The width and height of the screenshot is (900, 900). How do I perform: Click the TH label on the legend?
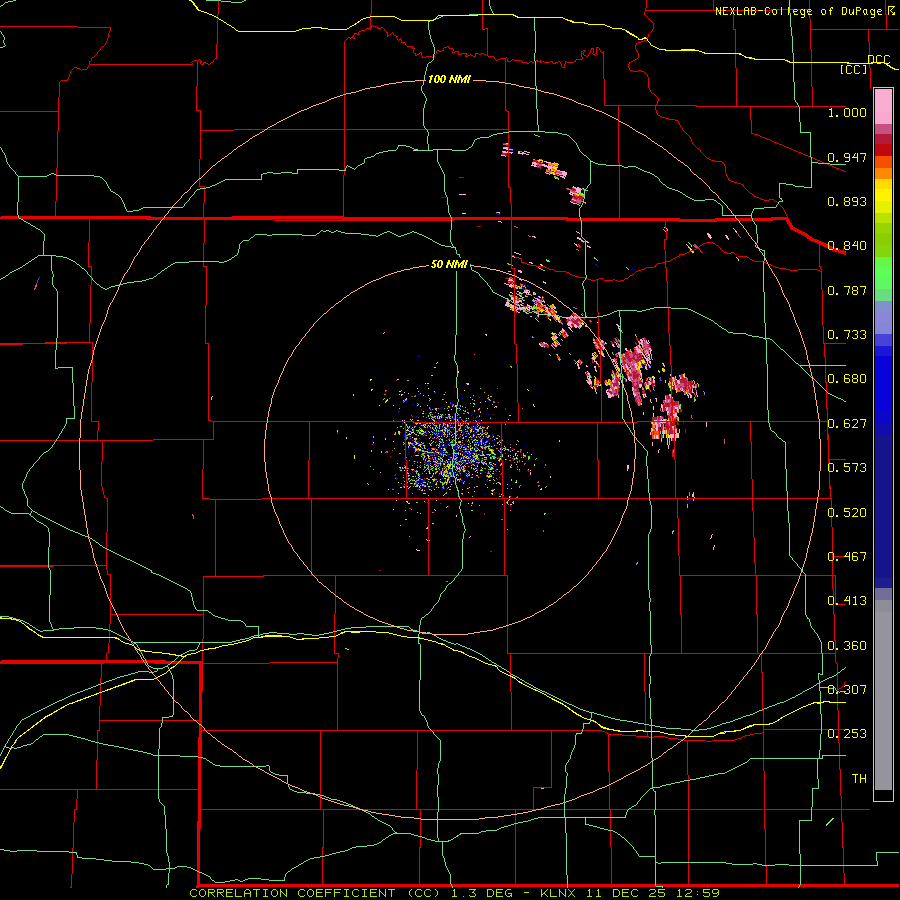click(x=859, y=779)
